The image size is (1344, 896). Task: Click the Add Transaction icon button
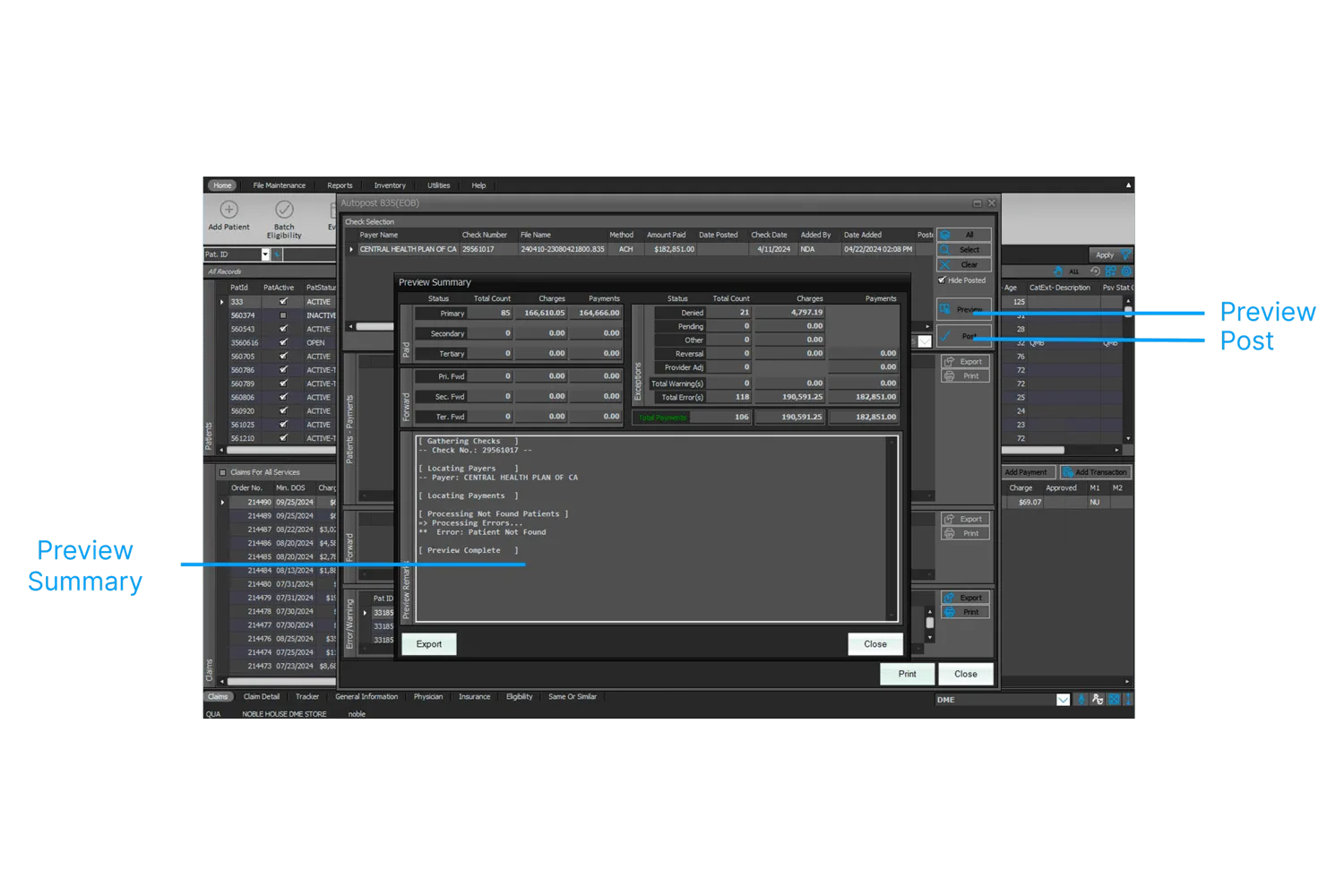tap(1096, 472)
